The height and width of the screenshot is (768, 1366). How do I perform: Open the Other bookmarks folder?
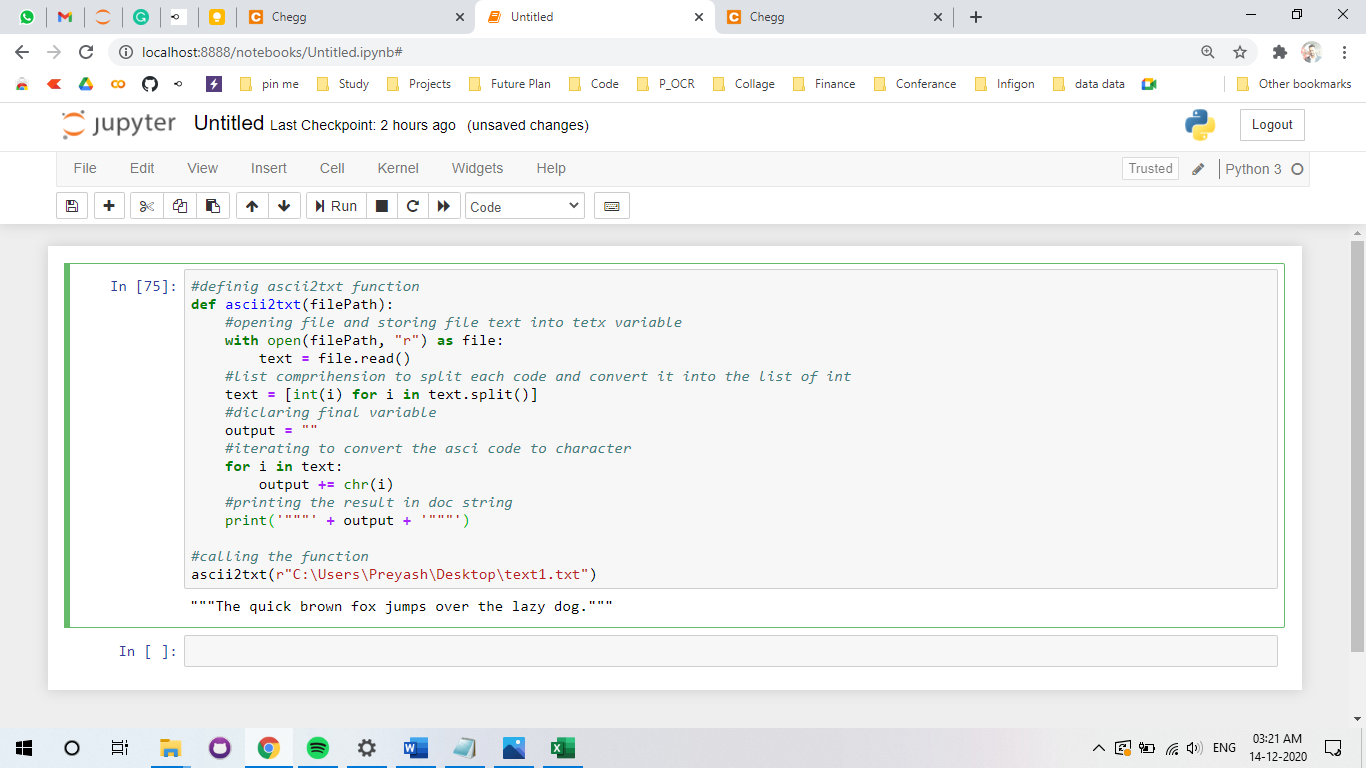pyautogui.click(x=1294, y=84)
